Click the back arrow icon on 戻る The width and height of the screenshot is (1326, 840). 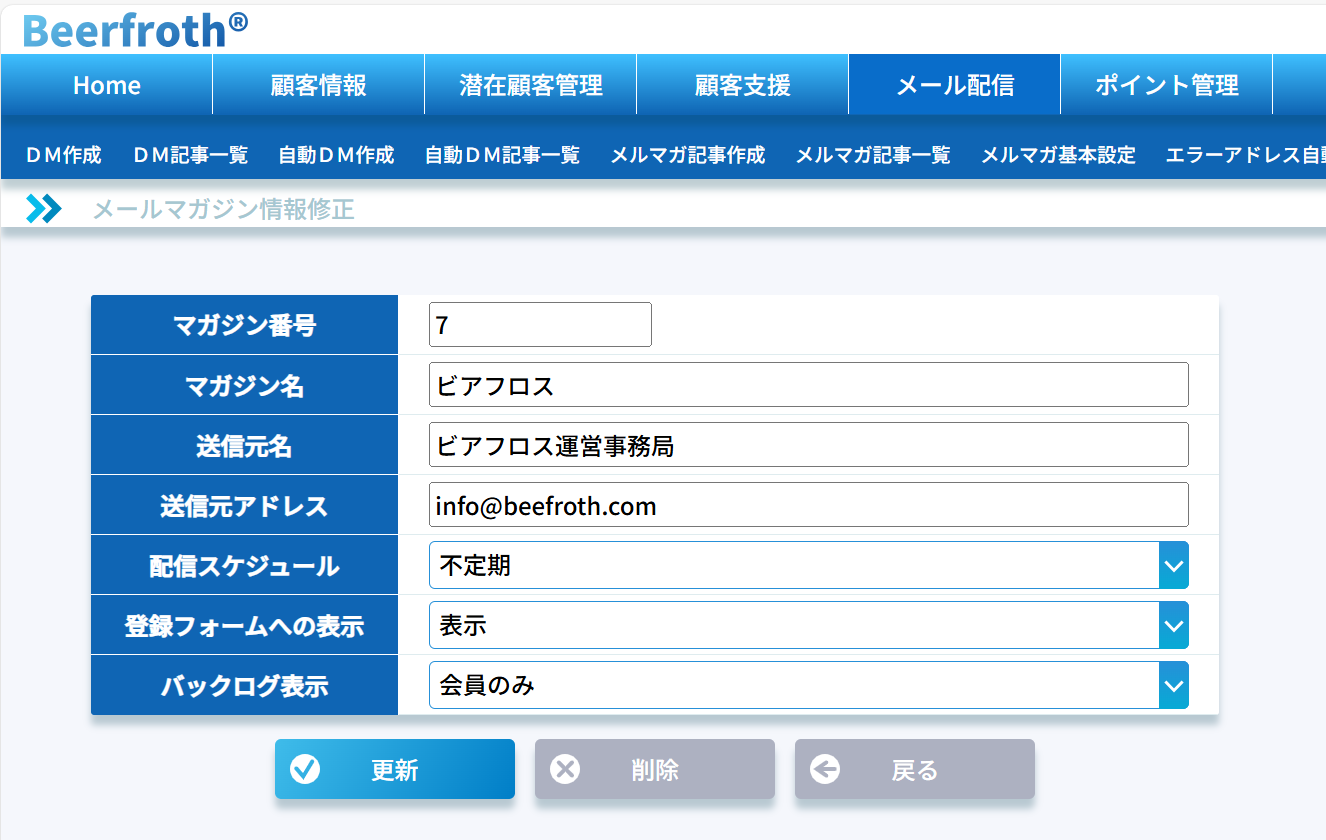pos(825,769)
